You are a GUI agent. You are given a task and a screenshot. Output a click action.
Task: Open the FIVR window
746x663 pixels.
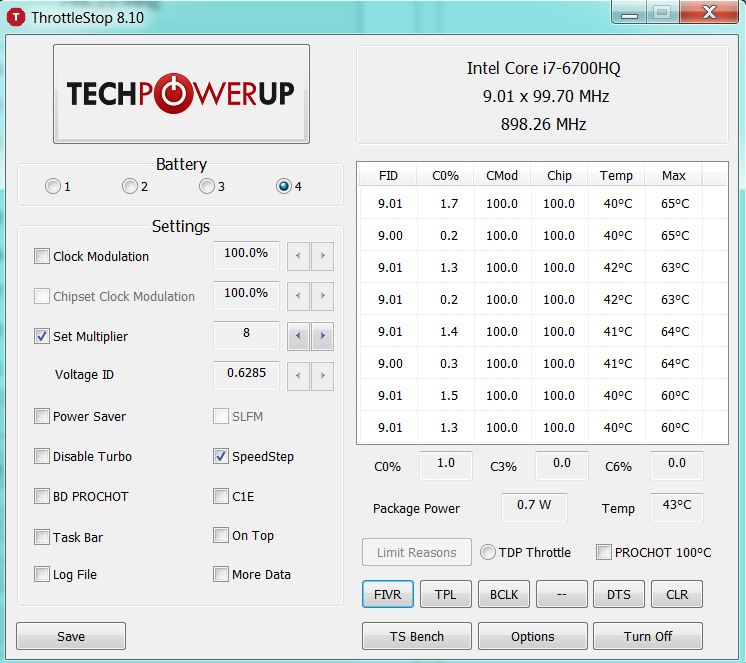[388, 594]
